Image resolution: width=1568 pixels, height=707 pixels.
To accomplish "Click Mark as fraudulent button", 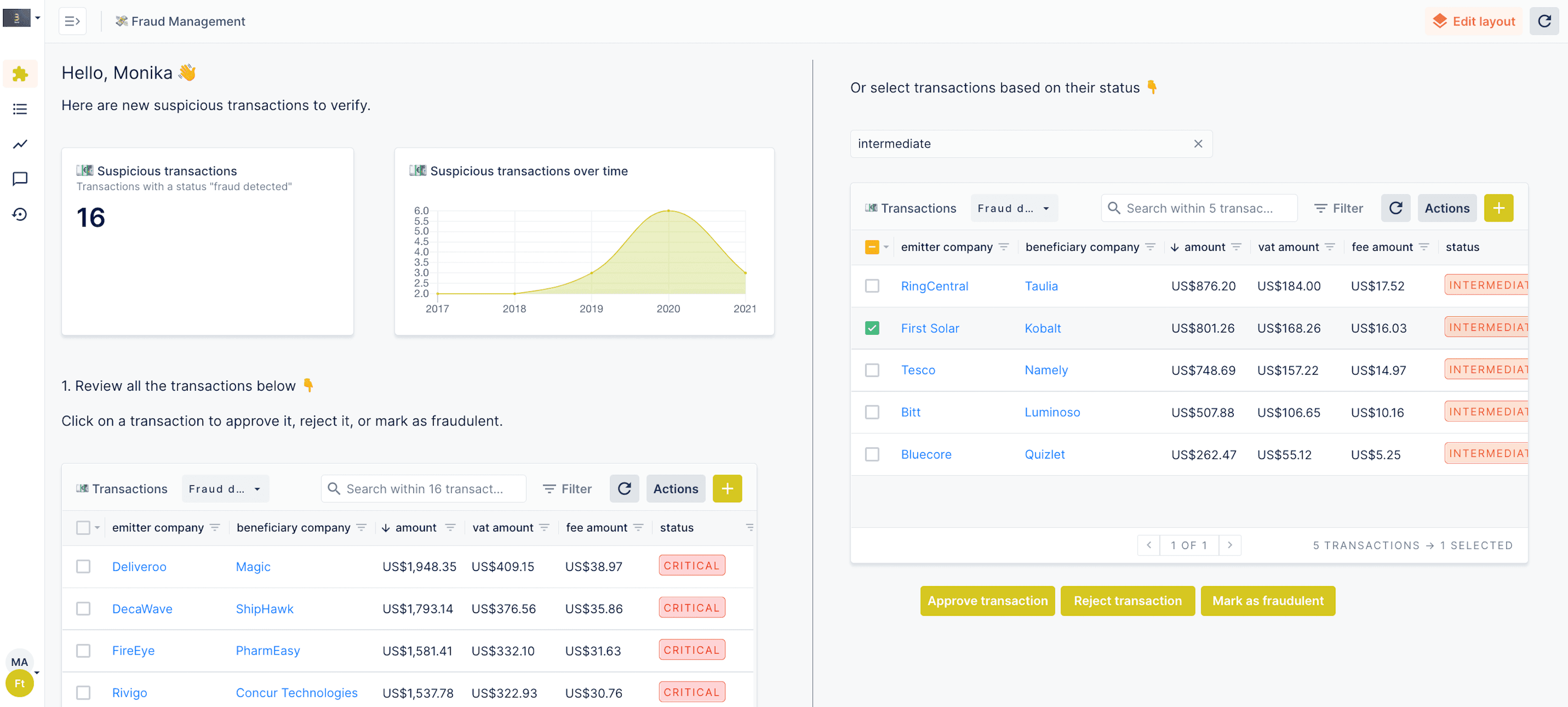I will [1268, 600].
